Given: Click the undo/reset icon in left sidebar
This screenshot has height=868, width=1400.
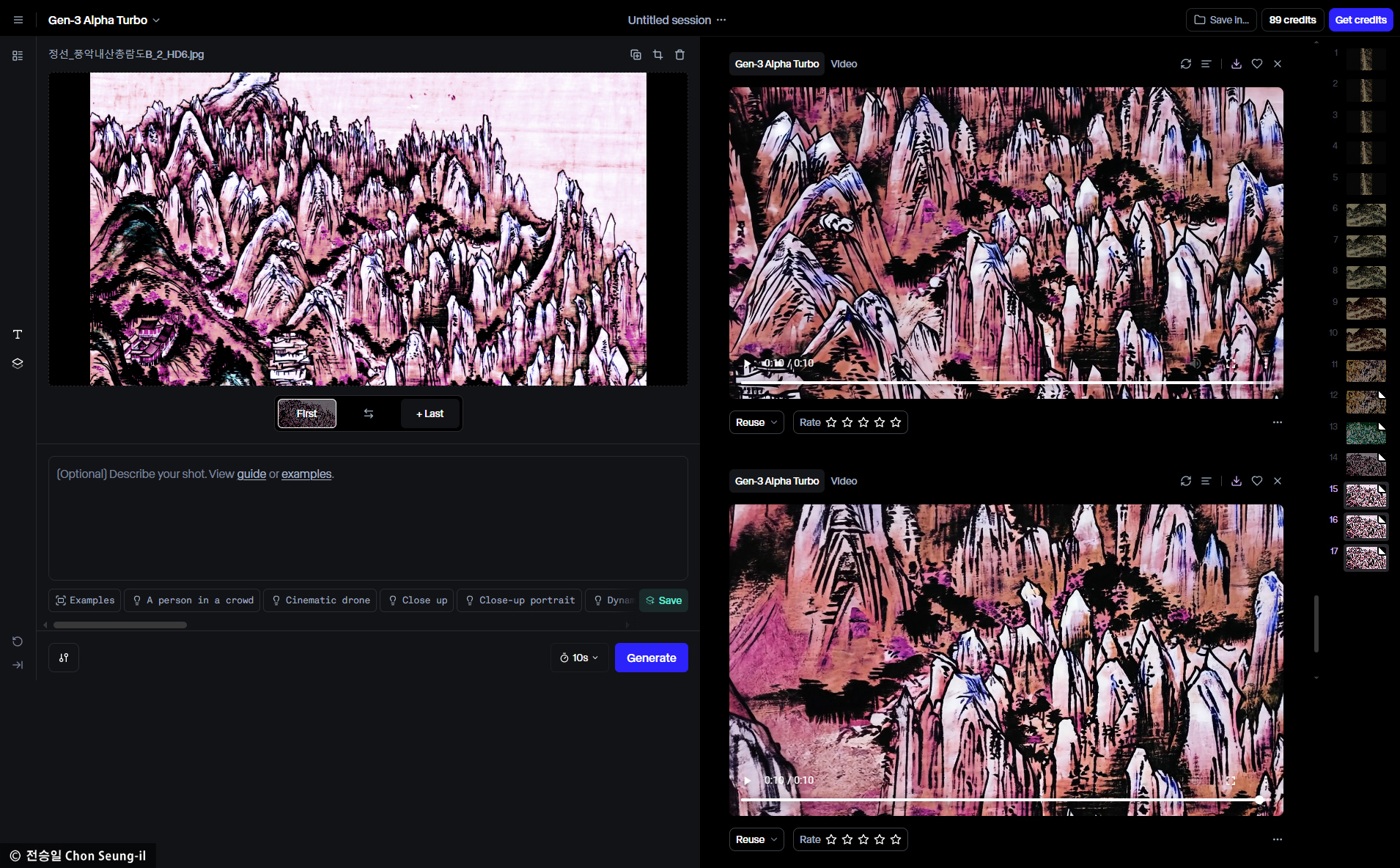Looking at the screenshot, I should (x=18, y=641).
